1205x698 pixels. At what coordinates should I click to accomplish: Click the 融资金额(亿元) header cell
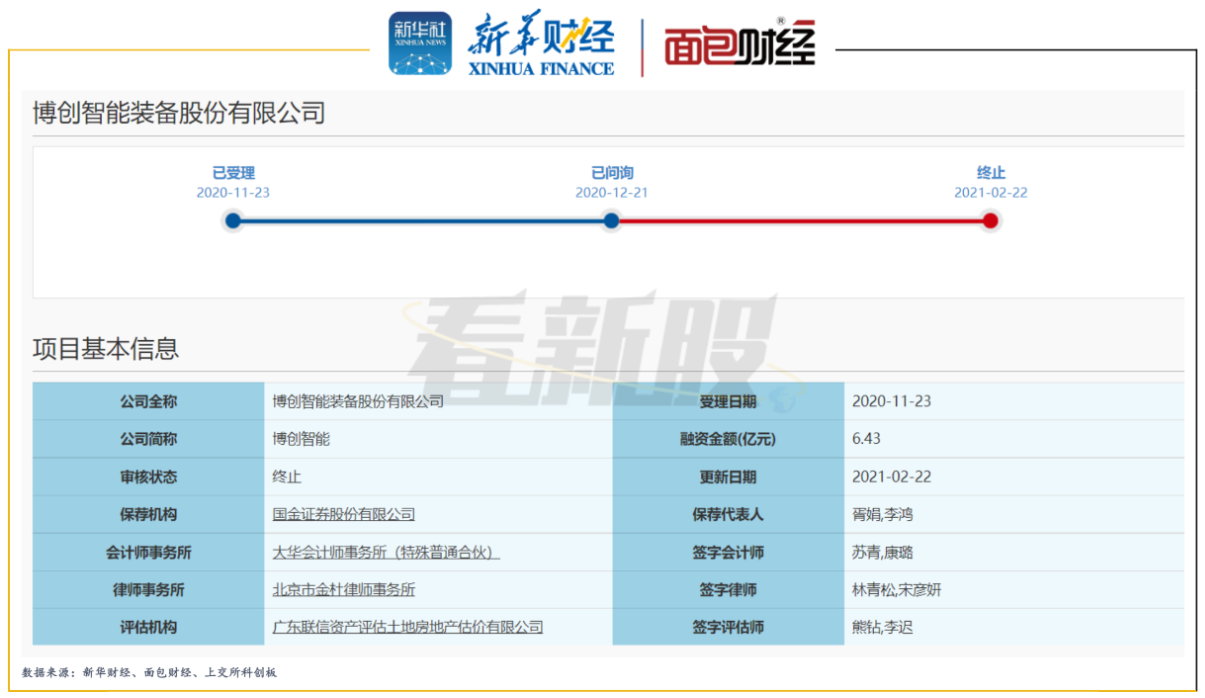728,439
